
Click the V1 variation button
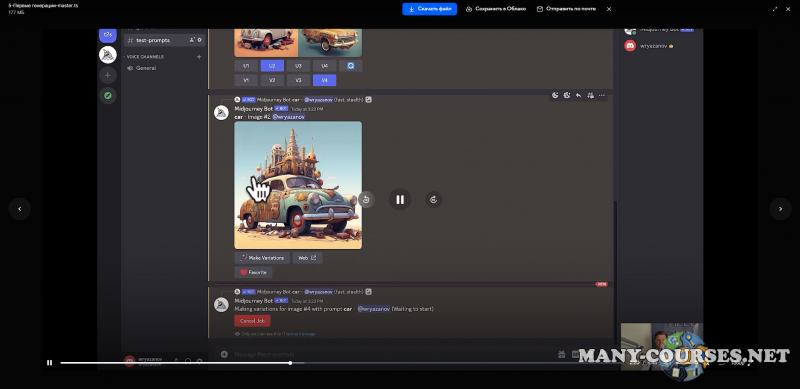[246, 80]
